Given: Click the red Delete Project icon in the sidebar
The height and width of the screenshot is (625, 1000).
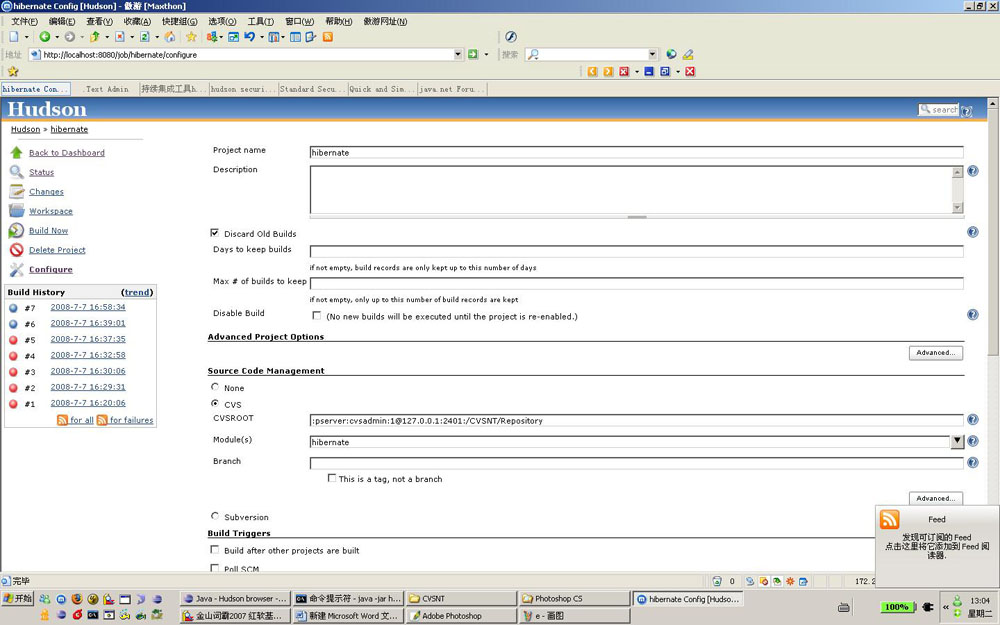Looking at the screenshot, I should (17, 250).
